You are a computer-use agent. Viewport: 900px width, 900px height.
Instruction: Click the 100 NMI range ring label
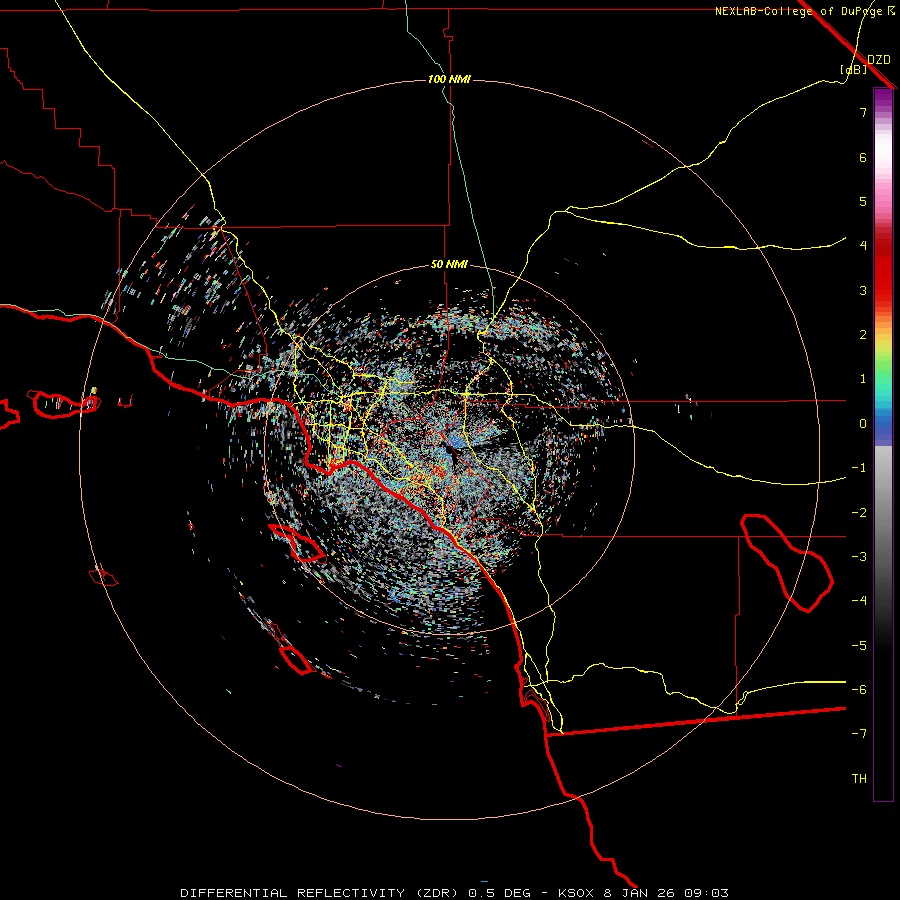pyautogui.click(x=449, y=79)
